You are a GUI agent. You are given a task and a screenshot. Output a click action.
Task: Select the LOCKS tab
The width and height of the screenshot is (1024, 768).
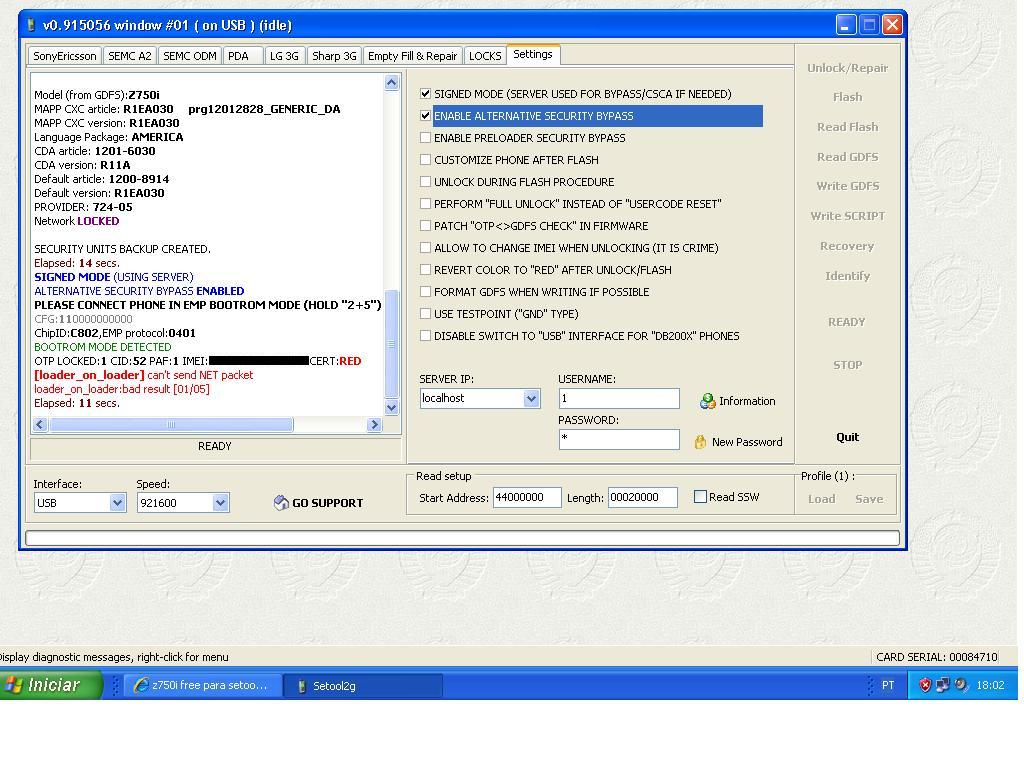click(485, 56)
